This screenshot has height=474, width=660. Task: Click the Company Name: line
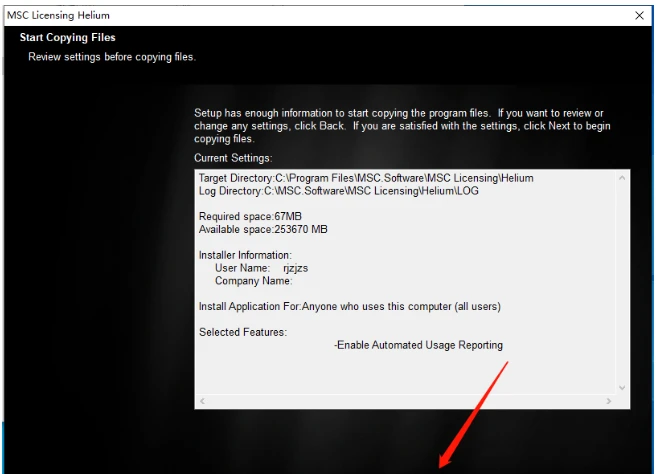pyautogui.click(x=253, y=281)
